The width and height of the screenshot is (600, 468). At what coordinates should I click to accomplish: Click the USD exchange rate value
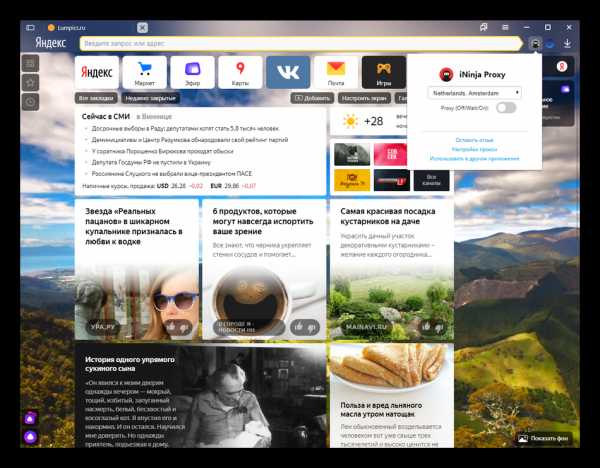click(x=178, y=186)
